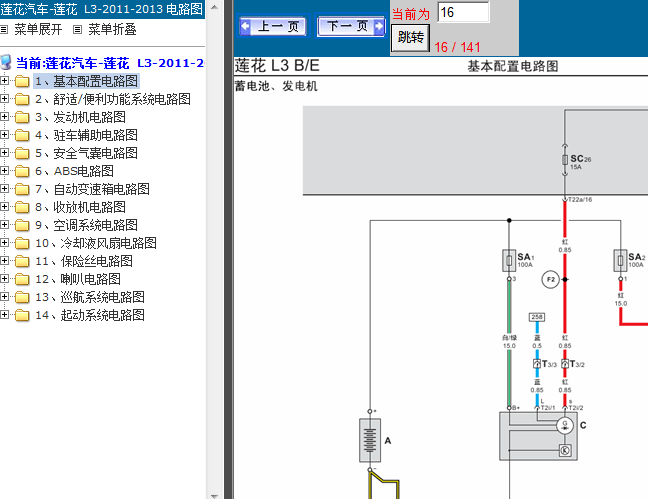The image size is (648, 499).
Task: Expand the 8、收放机电路图 node
Action: pos(4,206)
